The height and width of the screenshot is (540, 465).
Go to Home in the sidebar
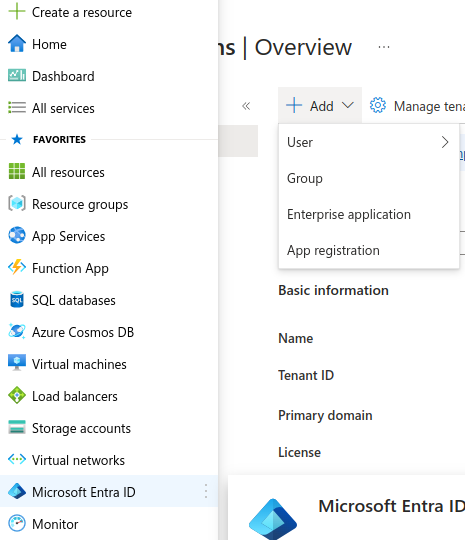[x=49, y=44]
